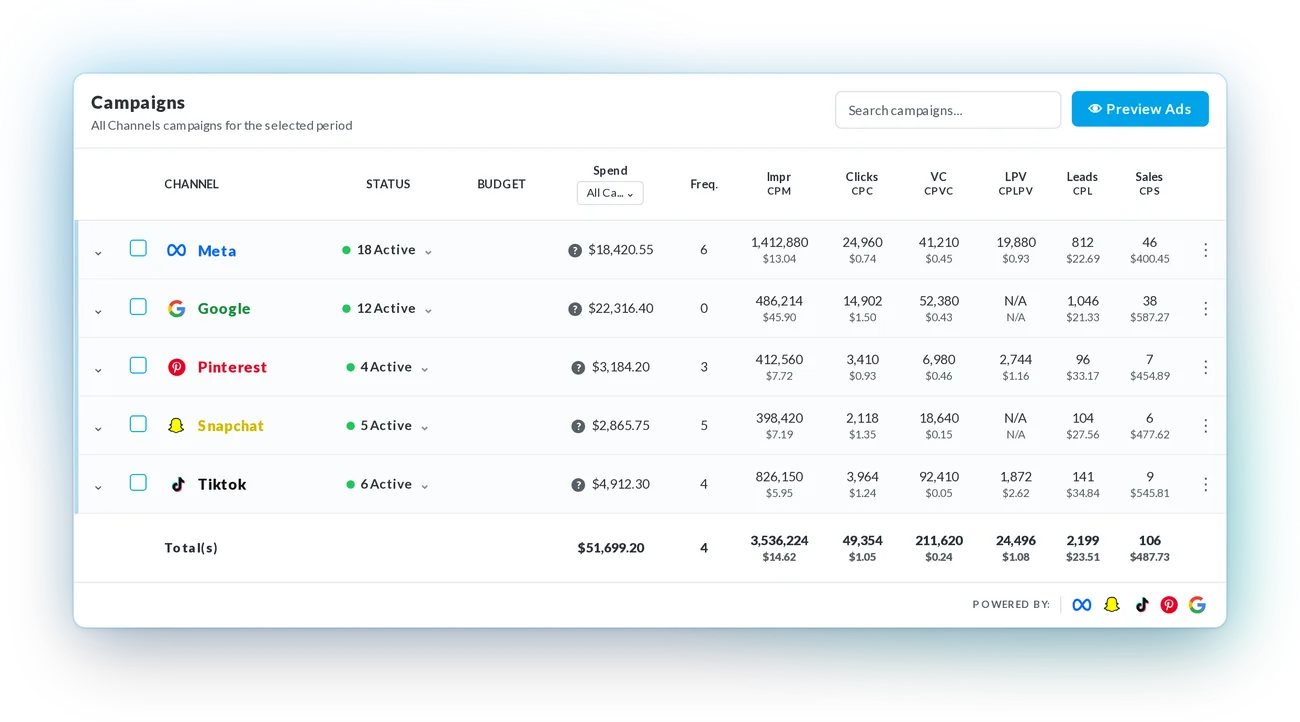Open the three-dot menu for Tiktok row
This screenshot has width=1300, height=722.
click(x=1205, y=484)
